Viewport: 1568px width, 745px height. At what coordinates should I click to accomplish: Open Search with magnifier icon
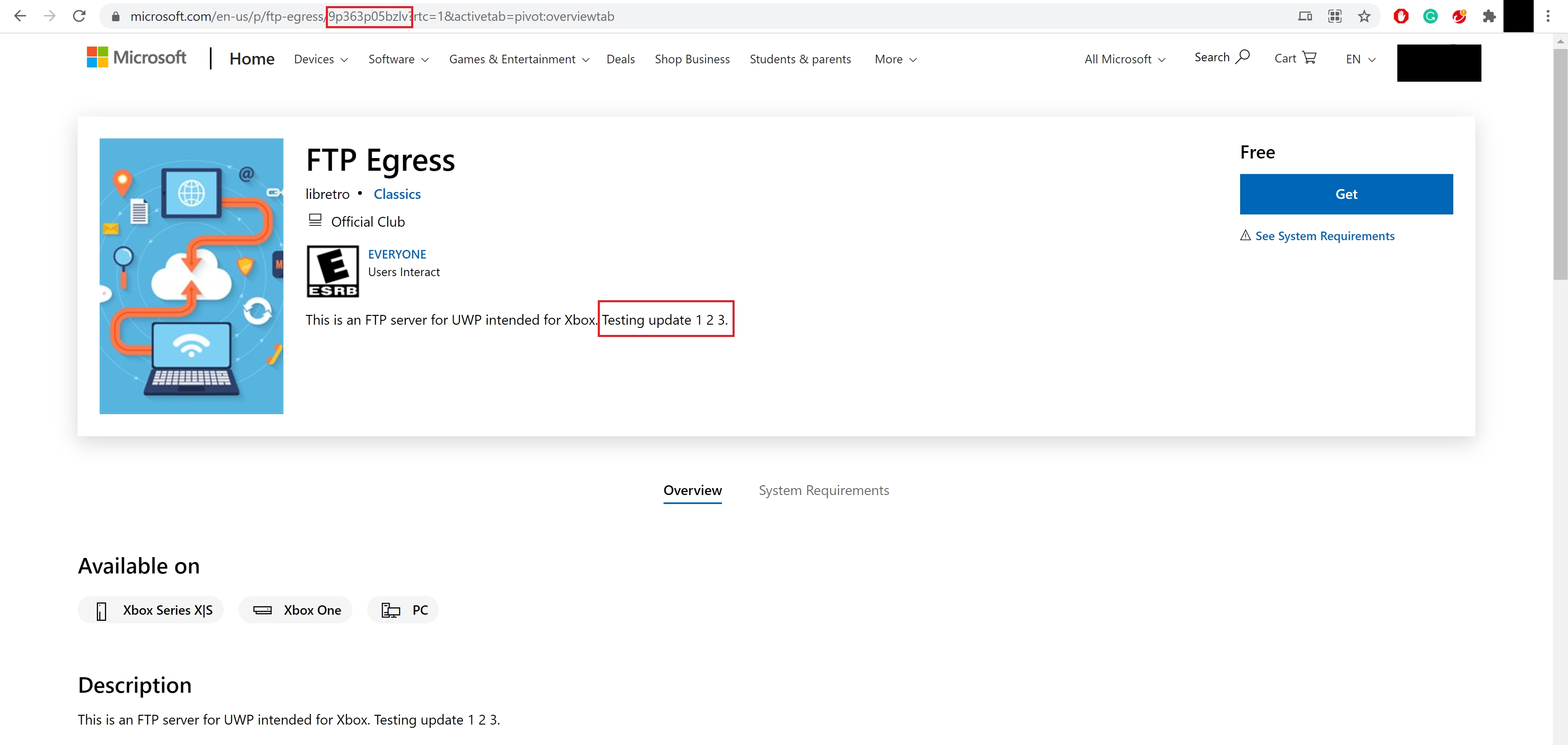tap(1222, 58)
